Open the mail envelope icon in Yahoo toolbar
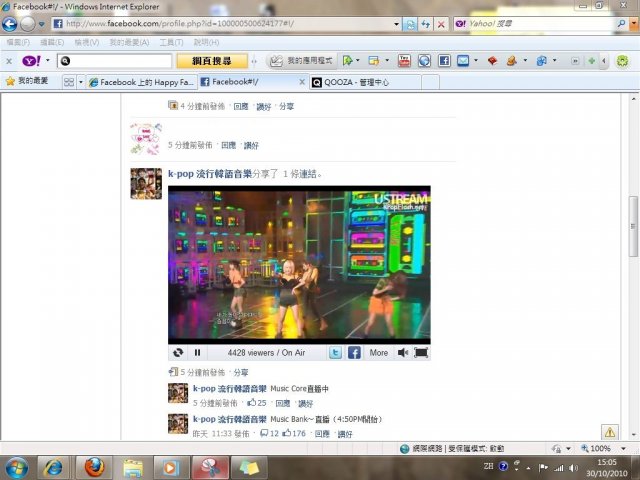The image size is (640, 480). coord(463,61)
